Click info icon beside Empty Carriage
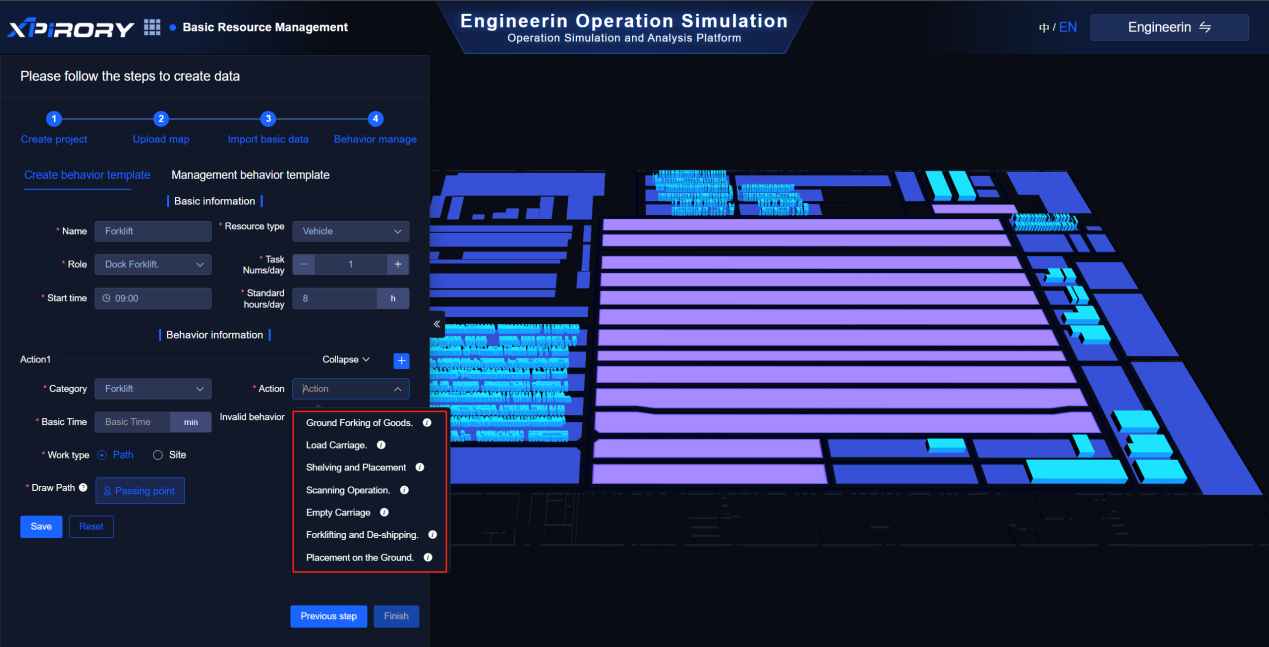This screenshot has height=647, width=1269. coord(384,512)
